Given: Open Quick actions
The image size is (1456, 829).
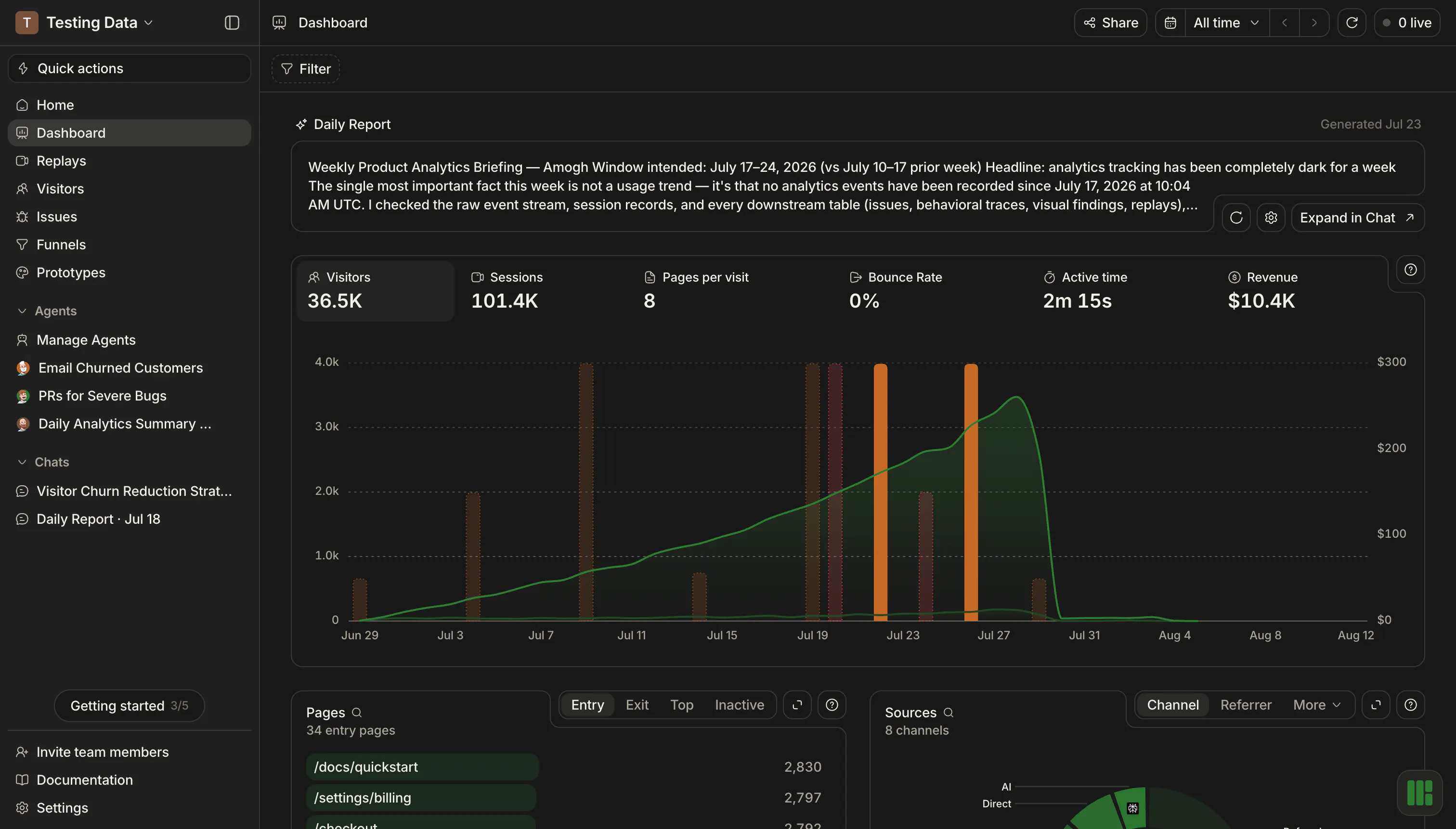Looking at the screenshot, I should [x=129, y=68].
